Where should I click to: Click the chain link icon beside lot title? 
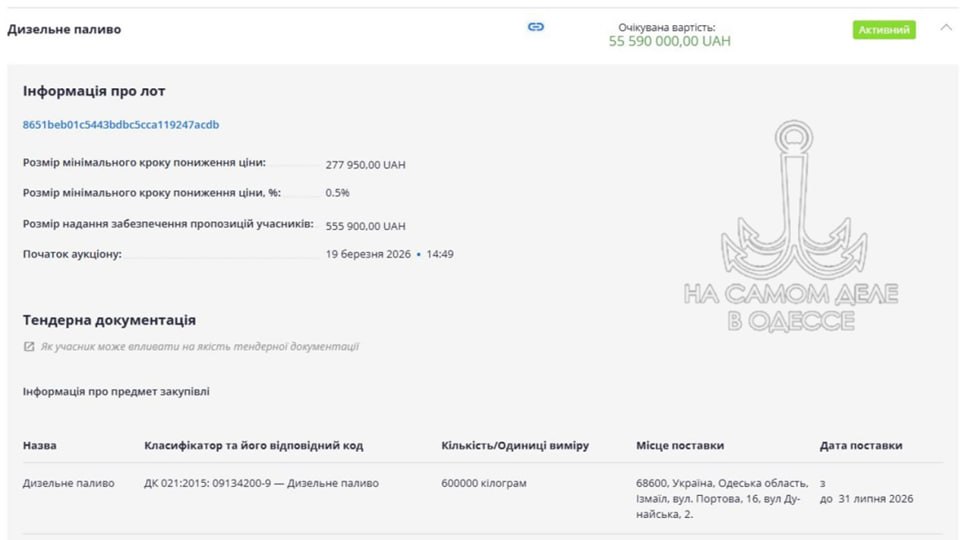[536, 27]
